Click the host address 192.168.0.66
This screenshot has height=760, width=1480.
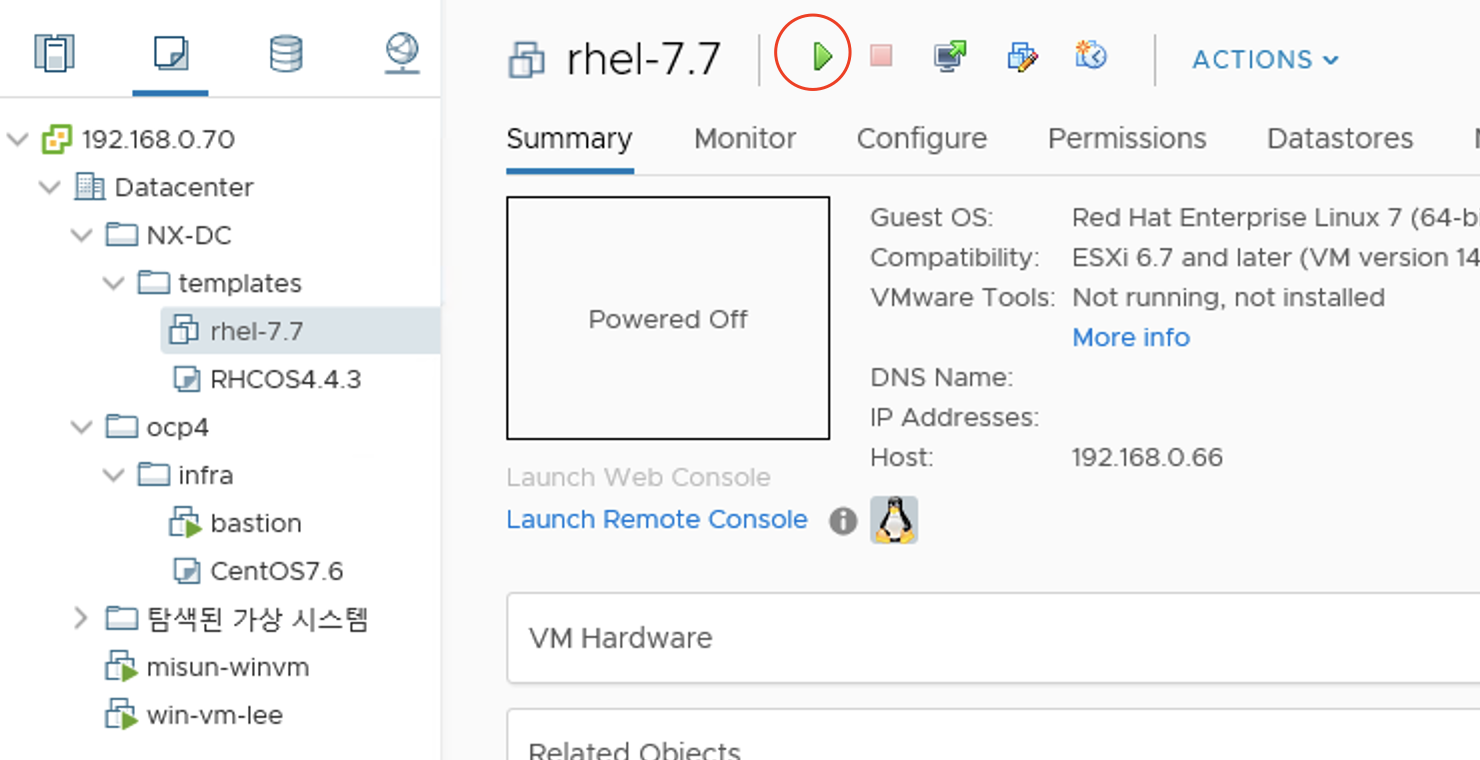coord(1147,457)
